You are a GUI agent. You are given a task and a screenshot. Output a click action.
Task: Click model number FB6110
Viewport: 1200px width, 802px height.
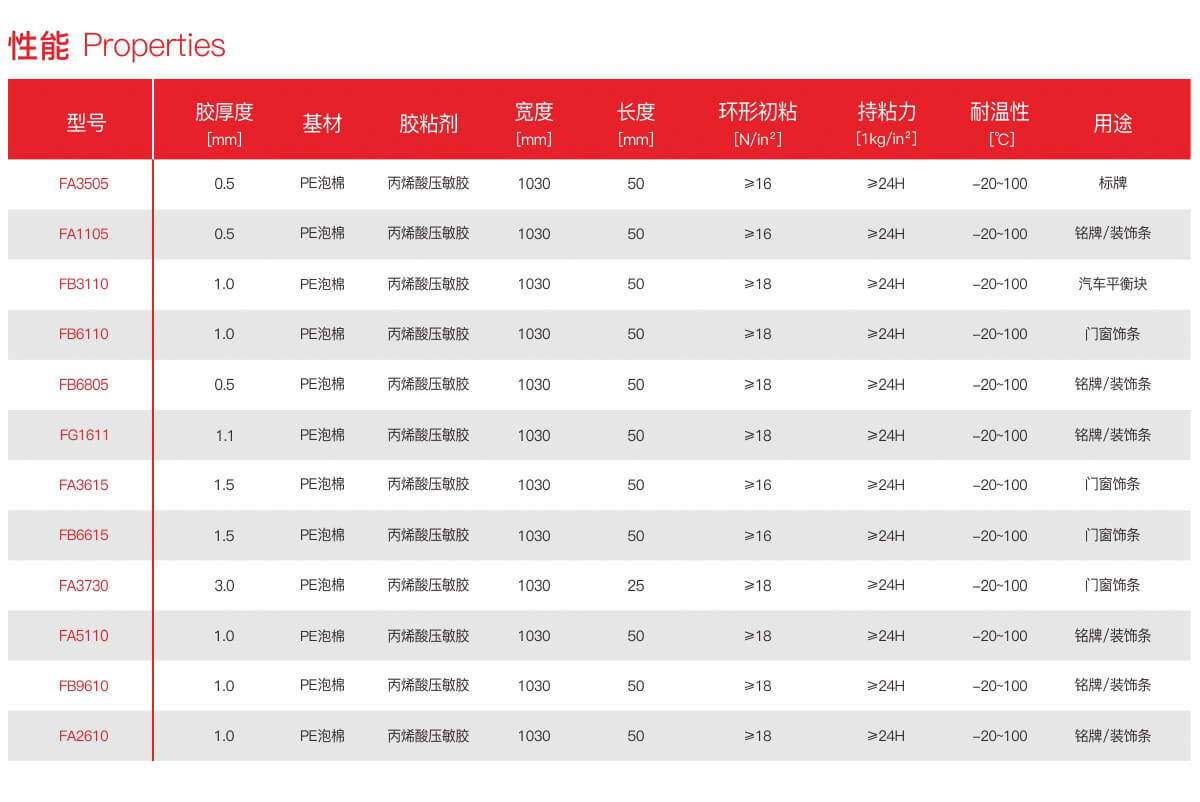83,334
